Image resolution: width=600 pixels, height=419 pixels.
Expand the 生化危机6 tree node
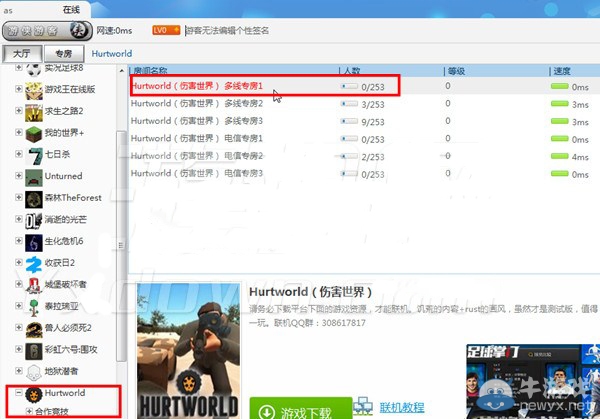18,241
